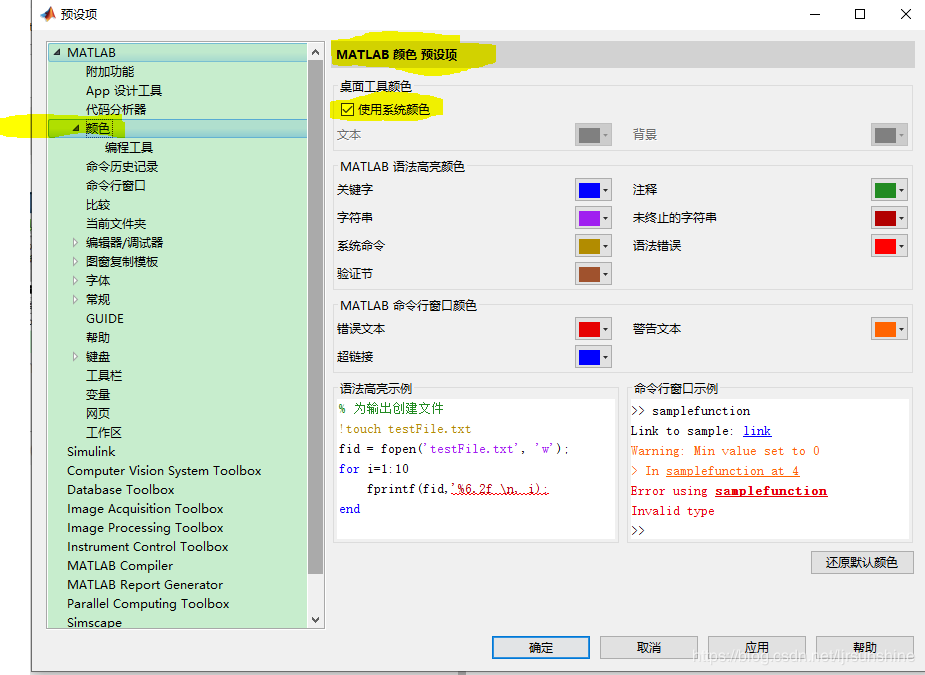
Task: Click the disabled 文本 color swatch
Action: pos(593,135)
